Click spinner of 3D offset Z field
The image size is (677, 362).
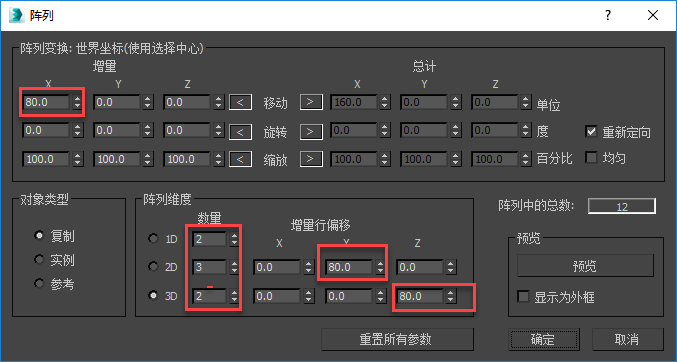pos(451,296)
